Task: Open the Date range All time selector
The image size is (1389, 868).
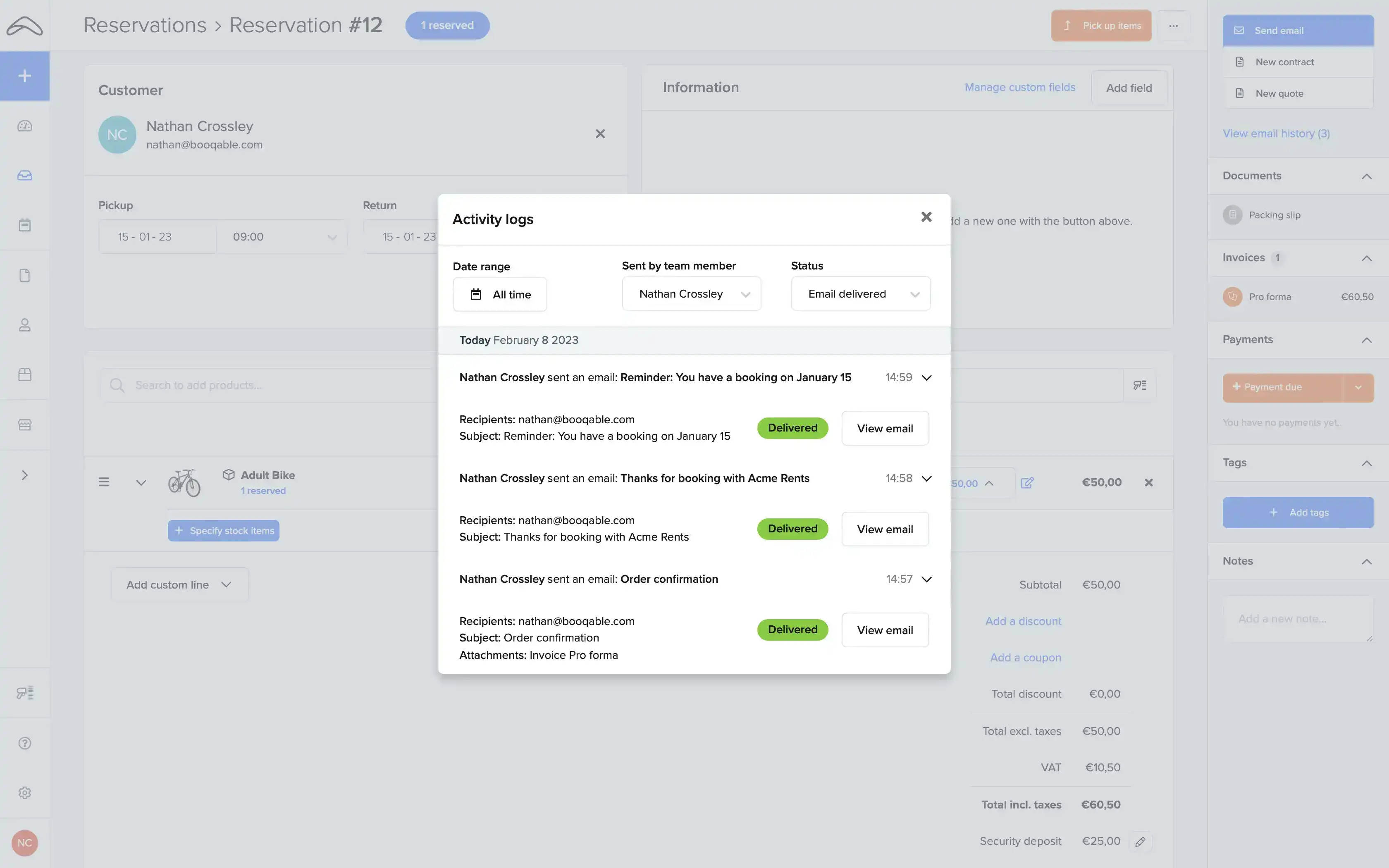Action: coord(500,294)
